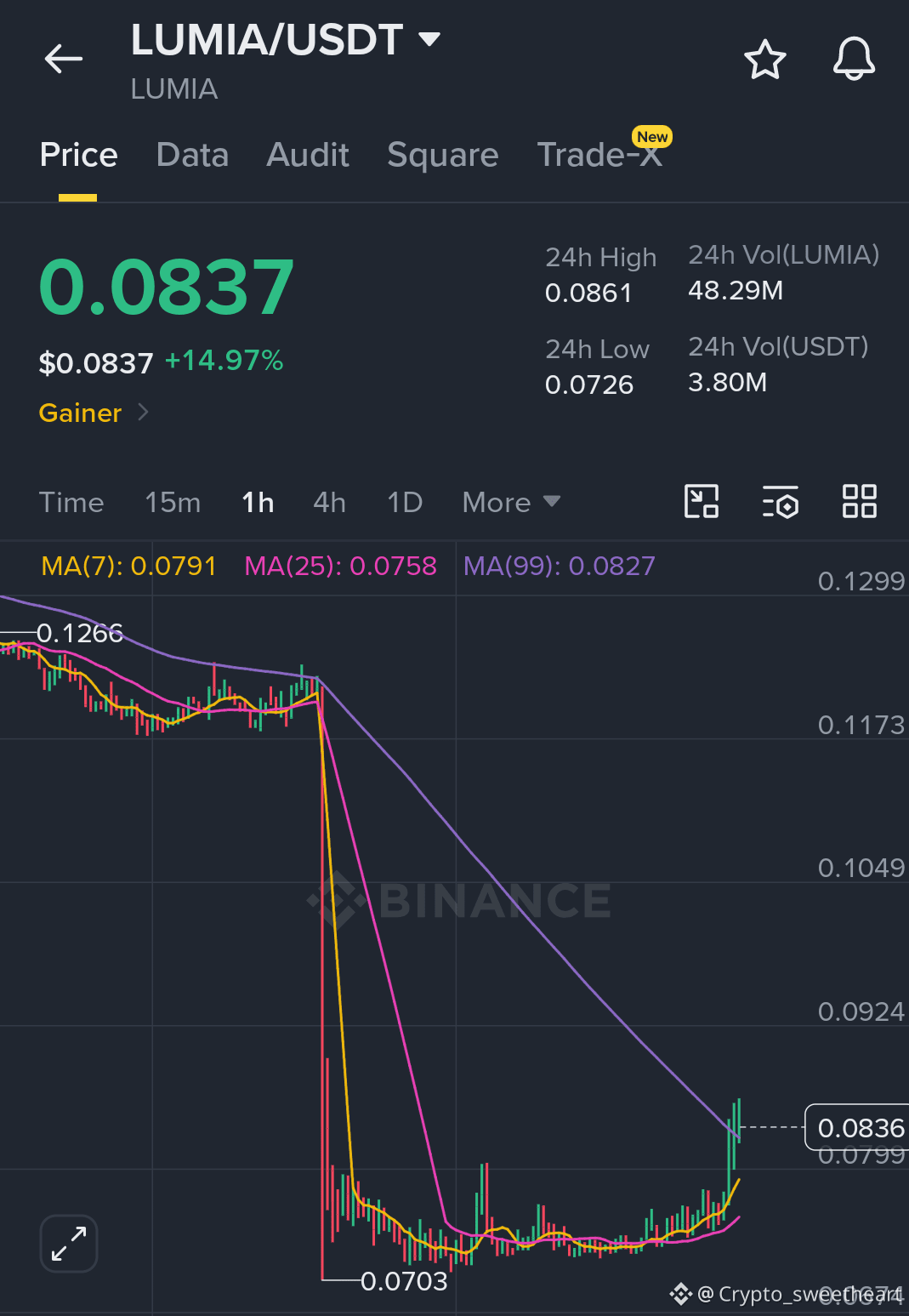Tap the current price tag 0.0836
Viewport: 909px width, 1316px height.
[x=857, y=1127]
